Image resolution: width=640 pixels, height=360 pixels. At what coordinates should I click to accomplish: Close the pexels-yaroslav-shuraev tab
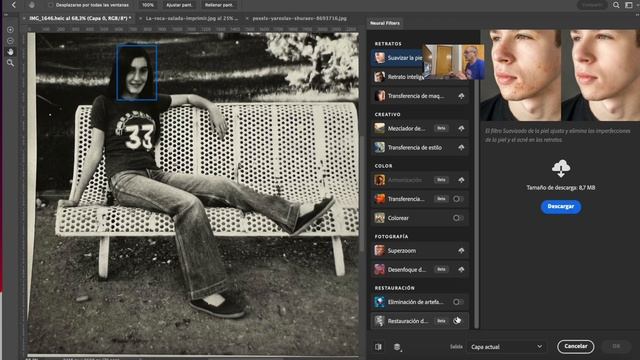(247, 18)
